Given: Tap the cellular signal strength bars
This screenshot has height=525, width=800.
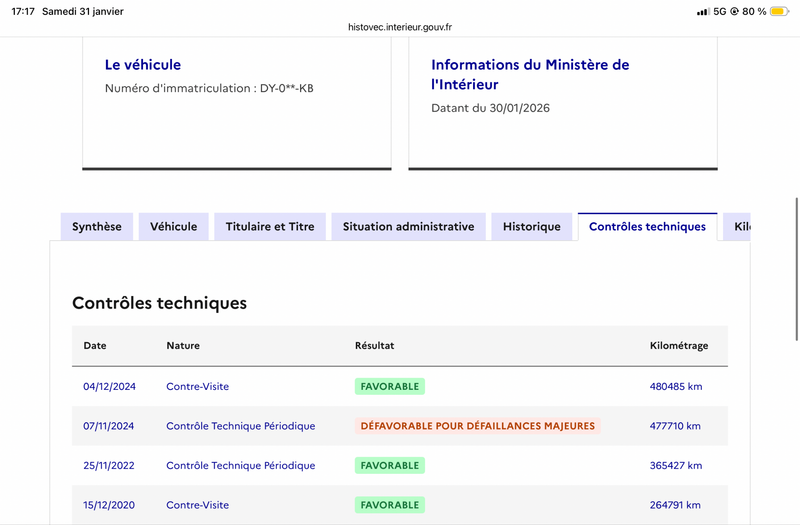Looking at the screenshot, I should (702, 11).
